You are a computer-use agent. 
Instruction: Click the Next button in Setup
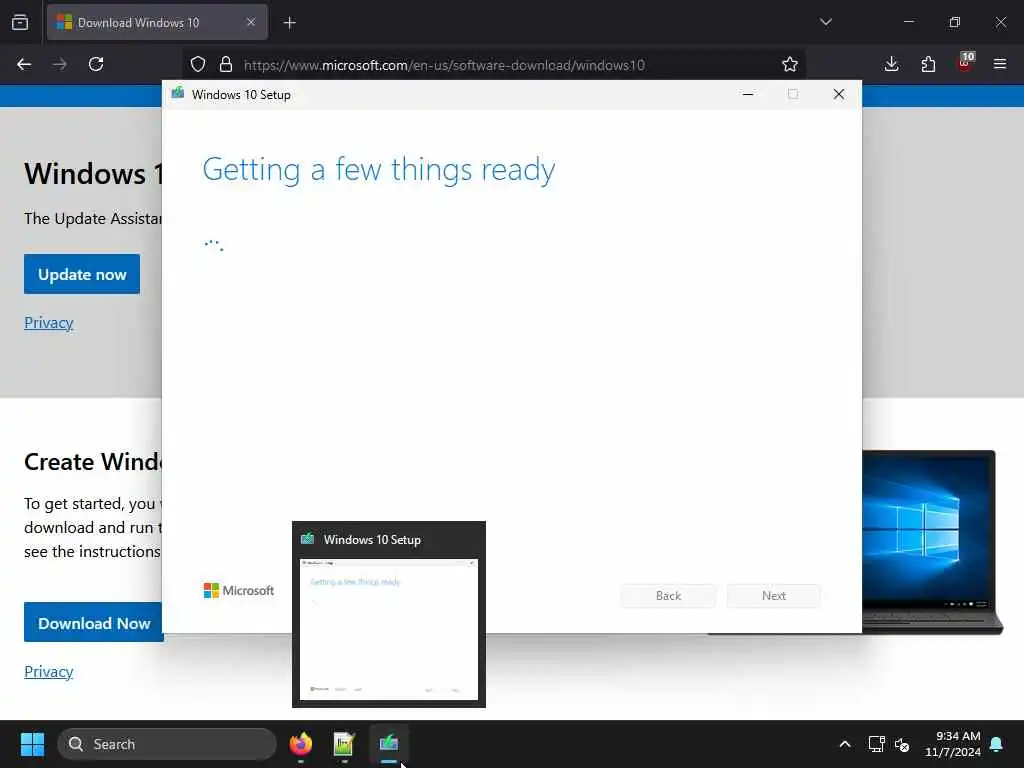coord(774,596)
